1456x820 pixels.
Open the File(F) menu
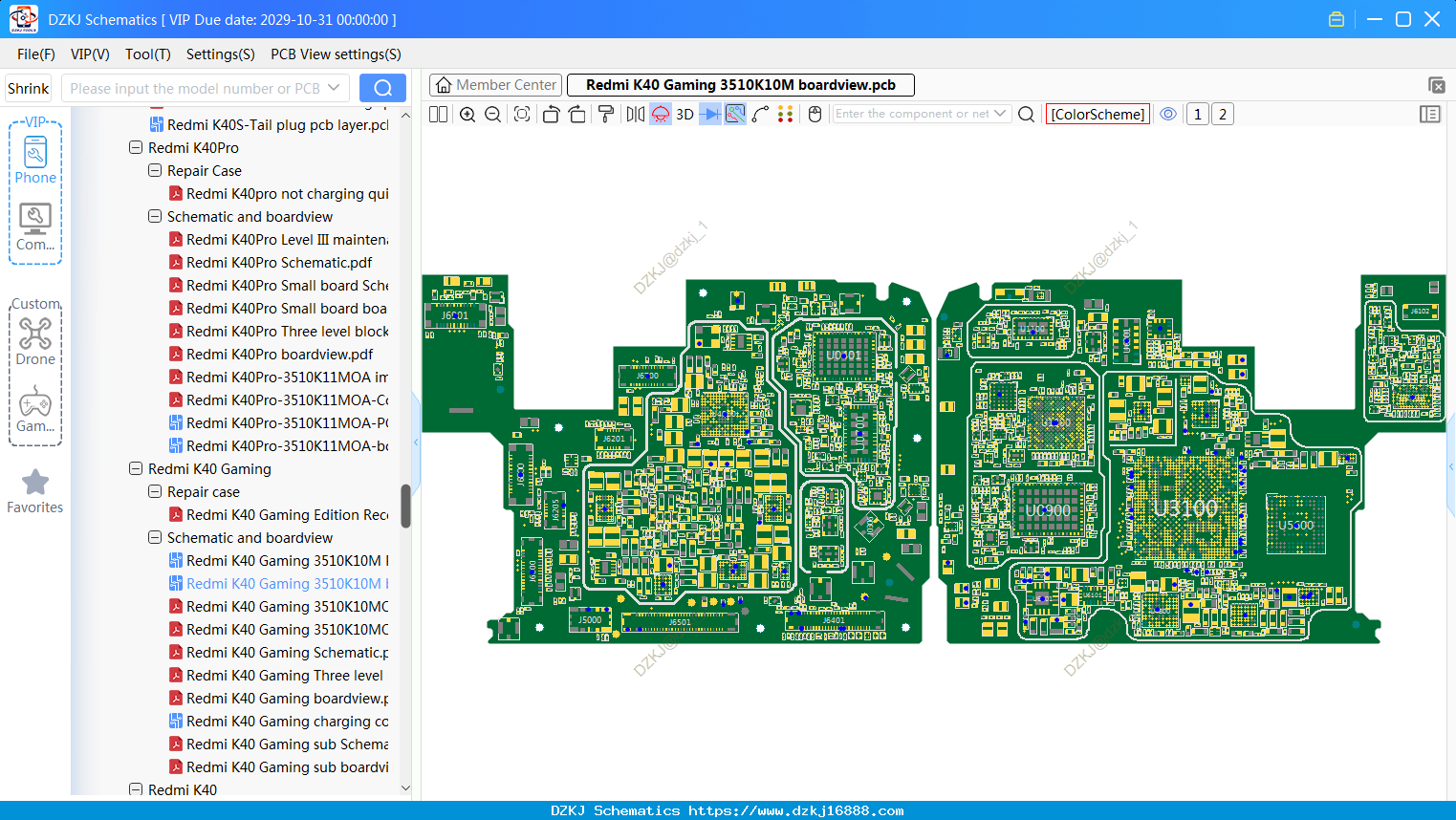pyautogui.click(x=36, y=54)
